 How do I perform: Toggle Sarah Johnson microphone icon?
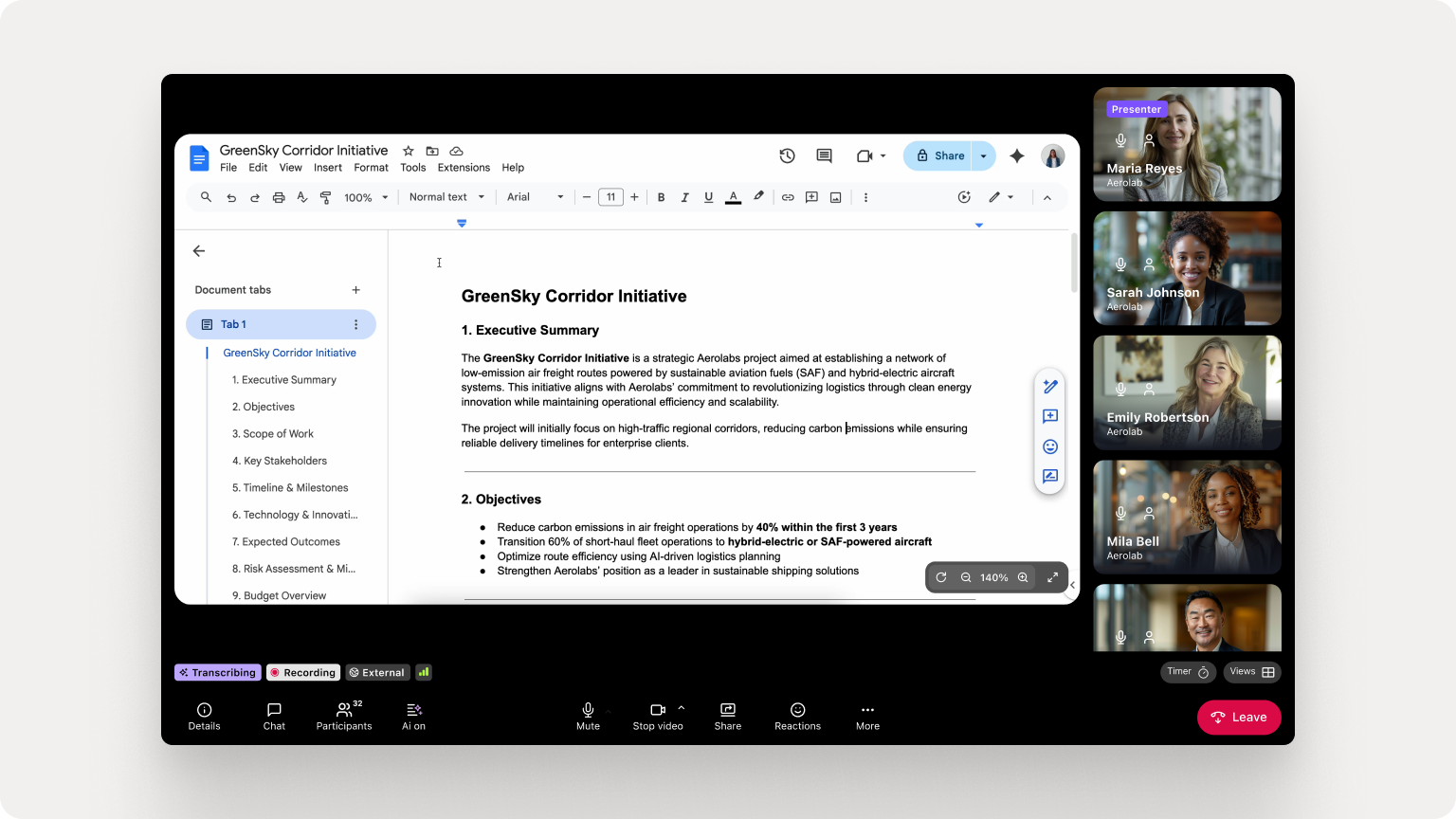(1120, 264)
